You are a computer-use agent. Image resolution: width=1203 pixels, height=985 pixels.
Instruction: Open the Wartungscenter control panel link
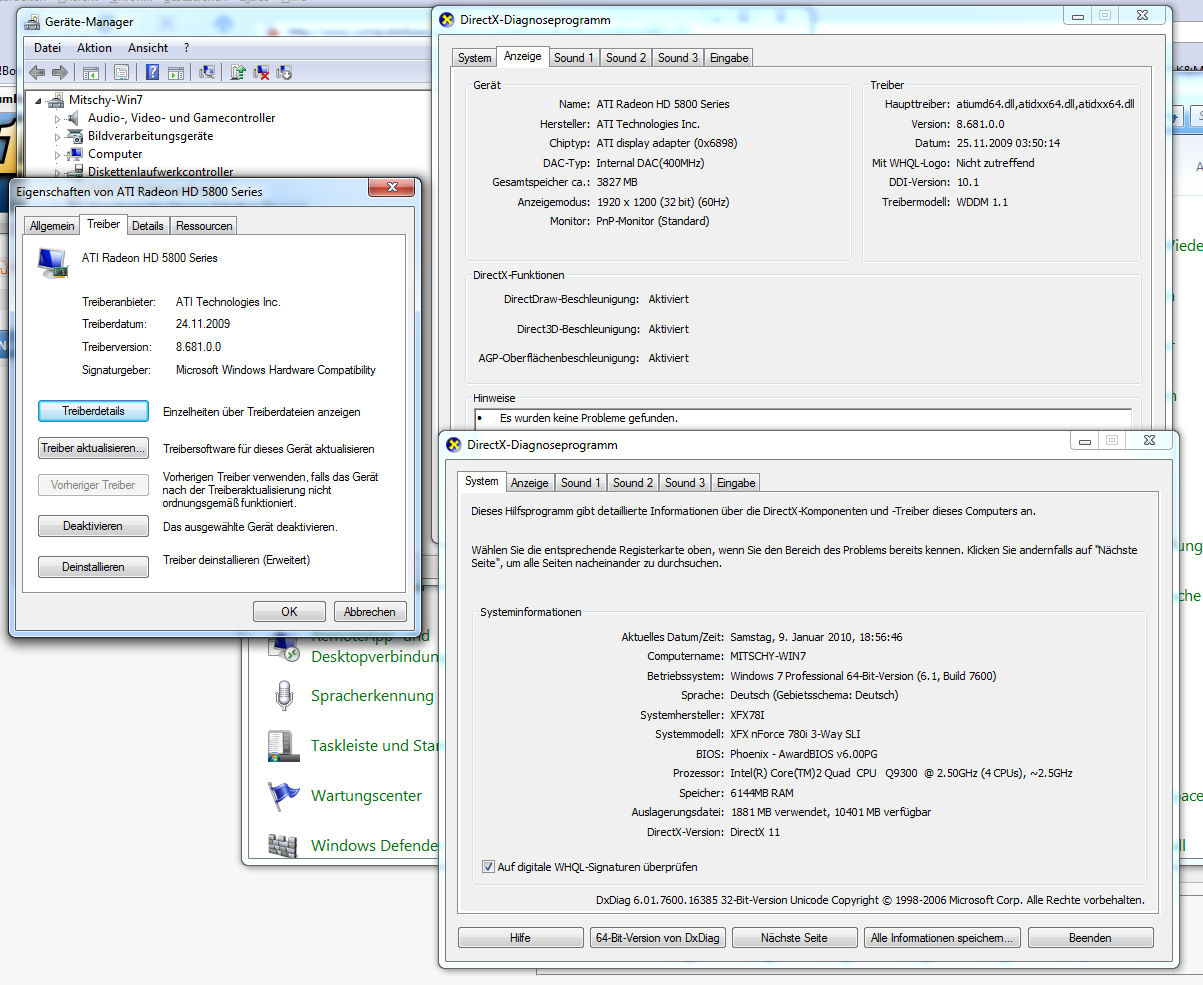(366, 796)
